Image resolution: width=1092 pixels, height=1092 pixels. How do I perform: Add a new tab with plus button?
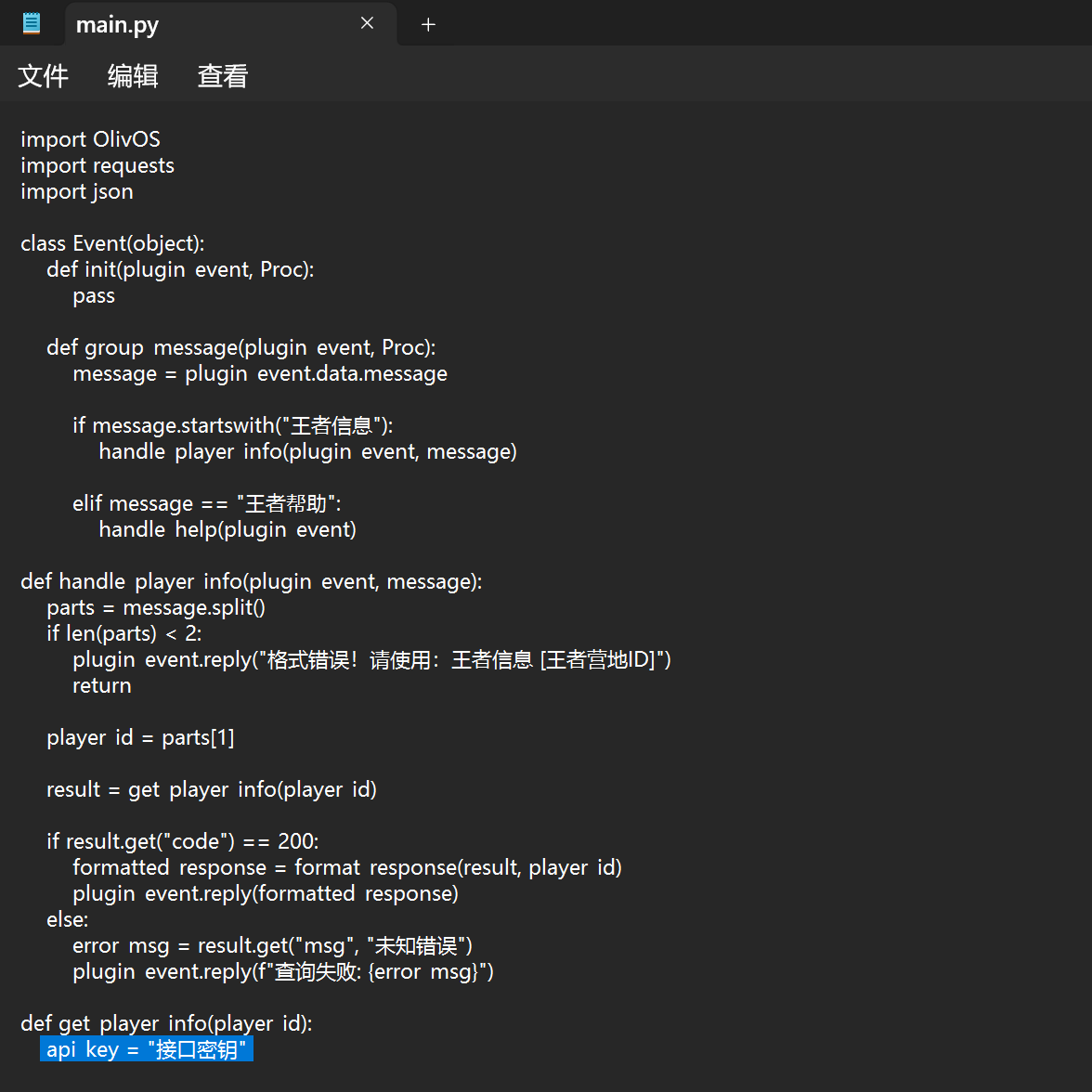428,24
